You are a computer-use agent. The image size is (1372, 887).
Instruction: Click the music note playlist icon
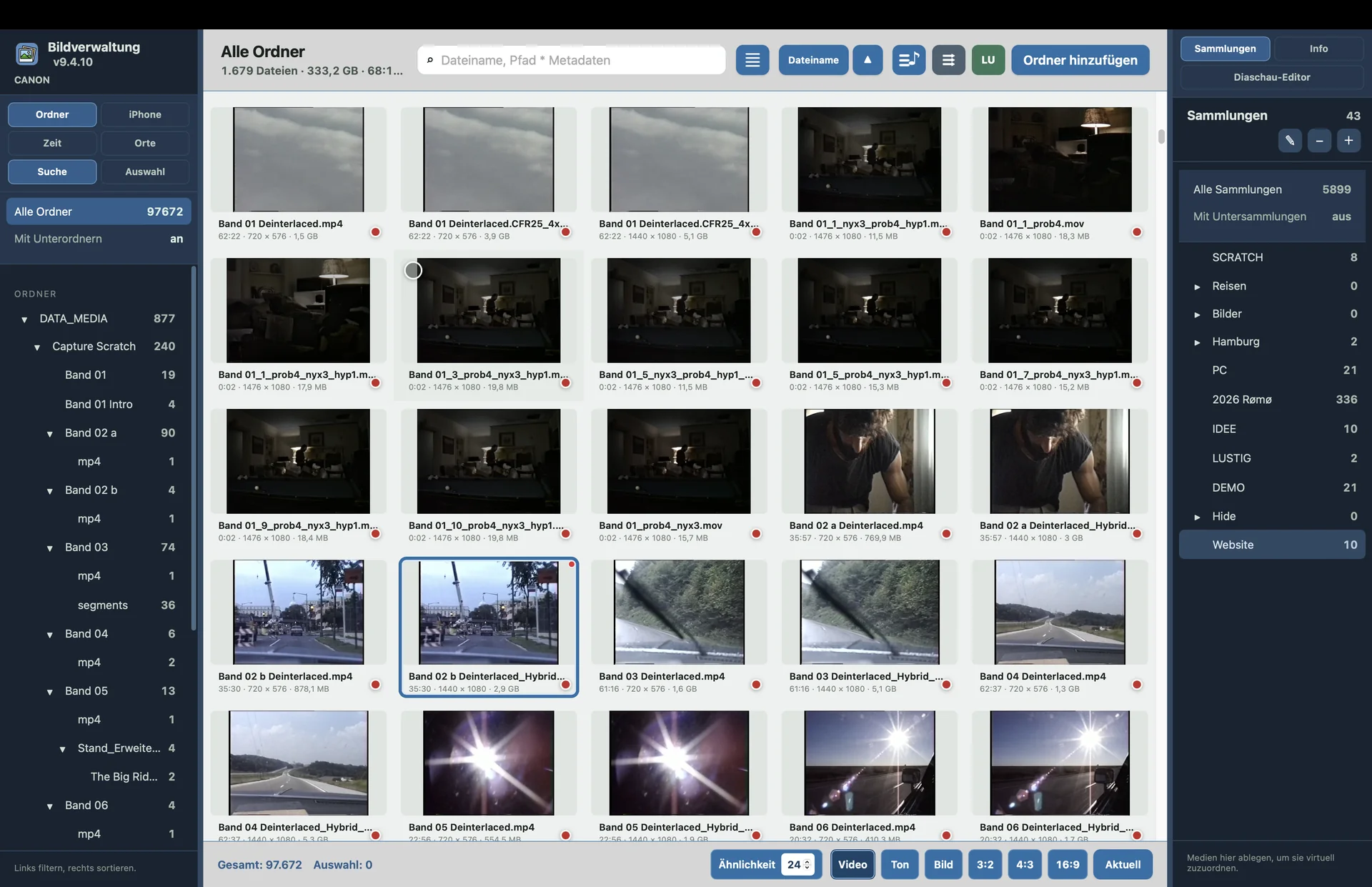pyautogui.click(x=909, y=60)
